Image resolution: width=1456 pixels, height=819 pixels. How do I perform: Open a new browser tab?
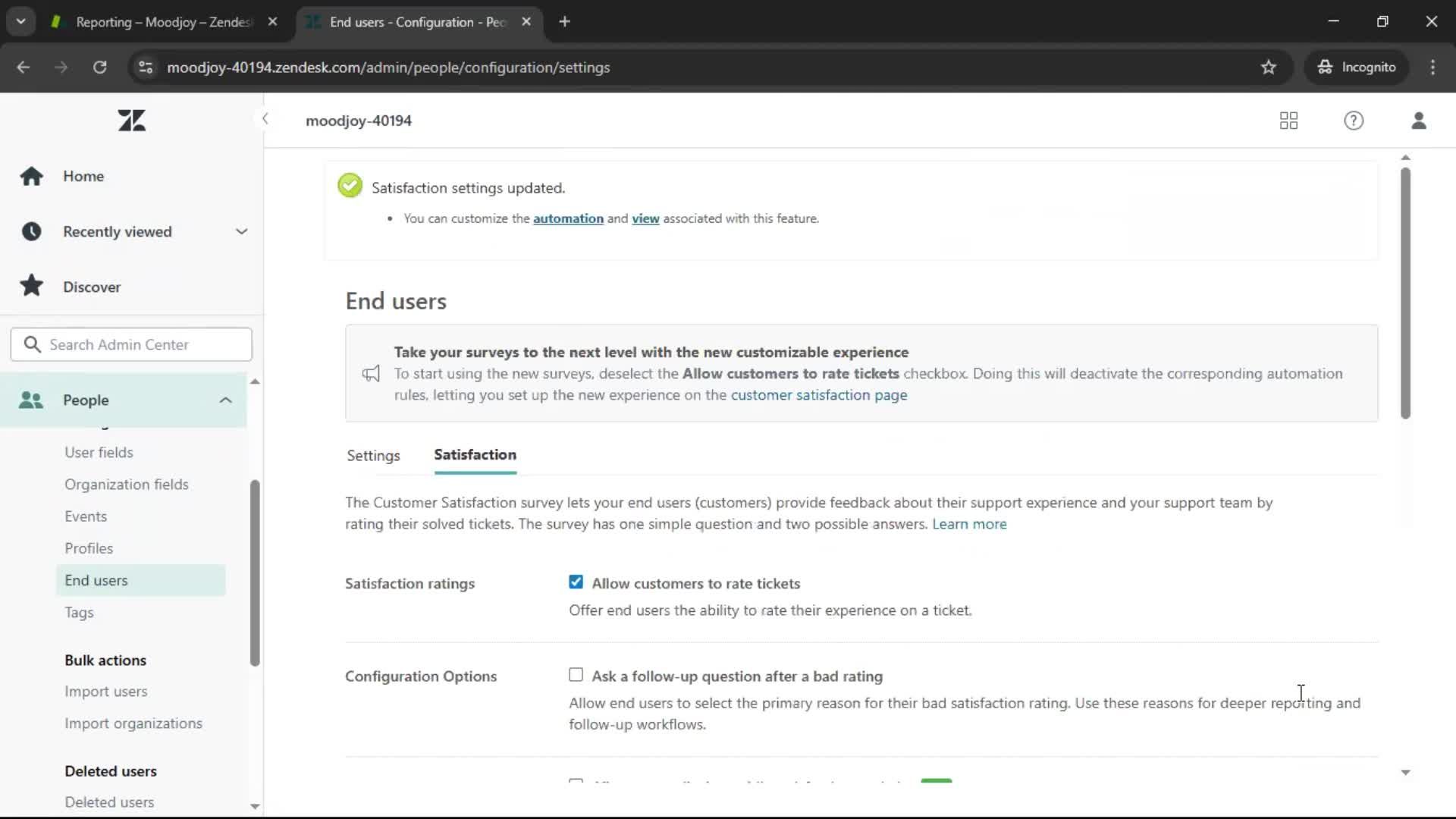pyautogui.click(x=564, y=22)
